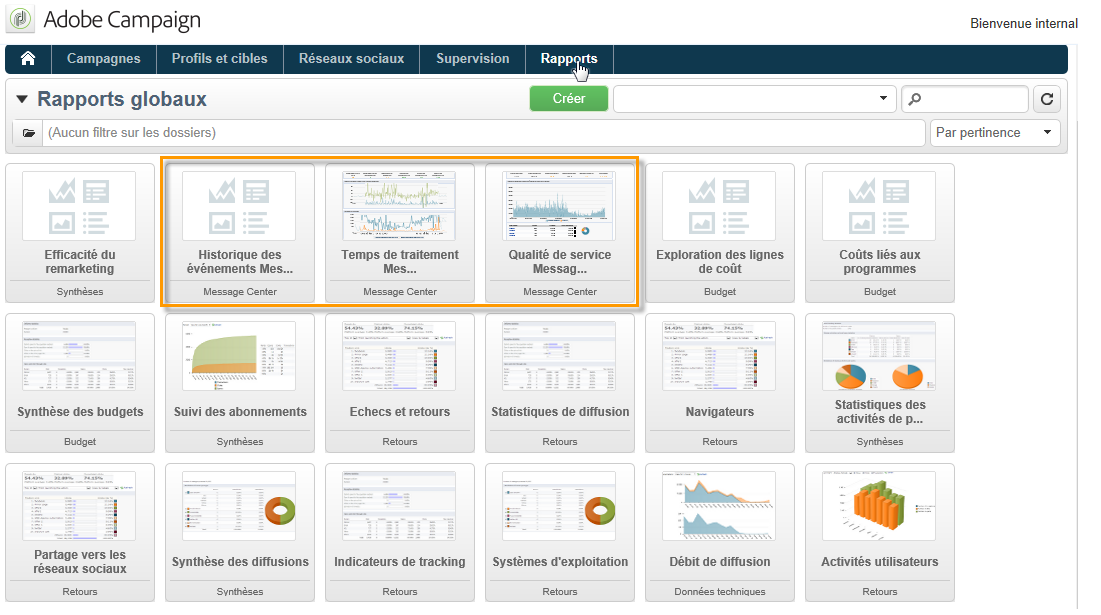The width and height of the screenshot is (1101, 615).
Task: Click Synthèses label under Efficacité du remarketing
Action: pyautogui.click(x=80, y=291)
